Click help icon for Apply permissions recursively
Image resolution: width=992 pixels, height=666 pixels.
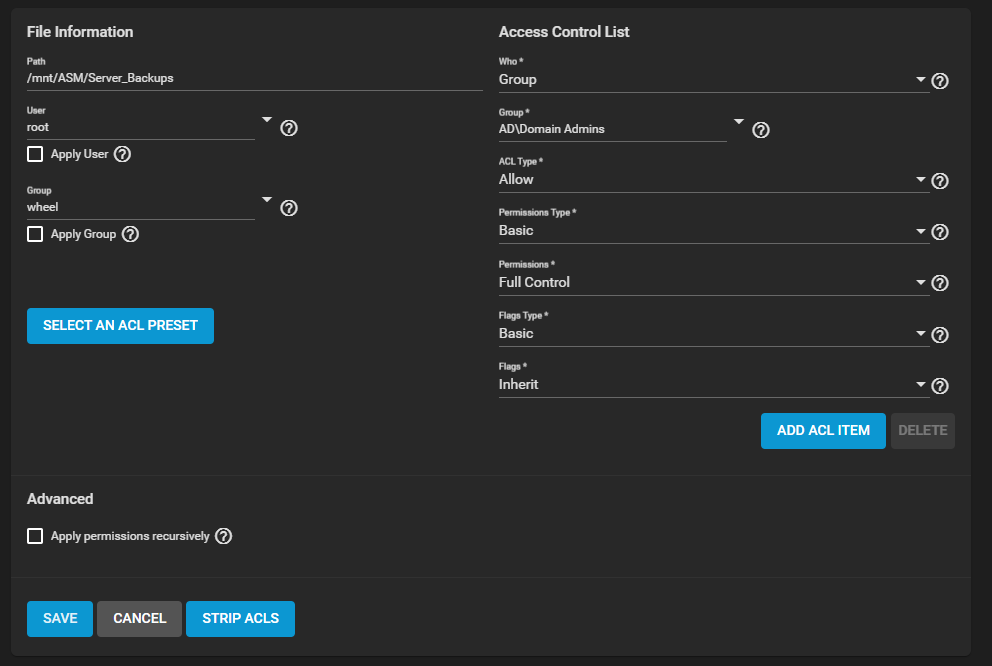point(224,536)
